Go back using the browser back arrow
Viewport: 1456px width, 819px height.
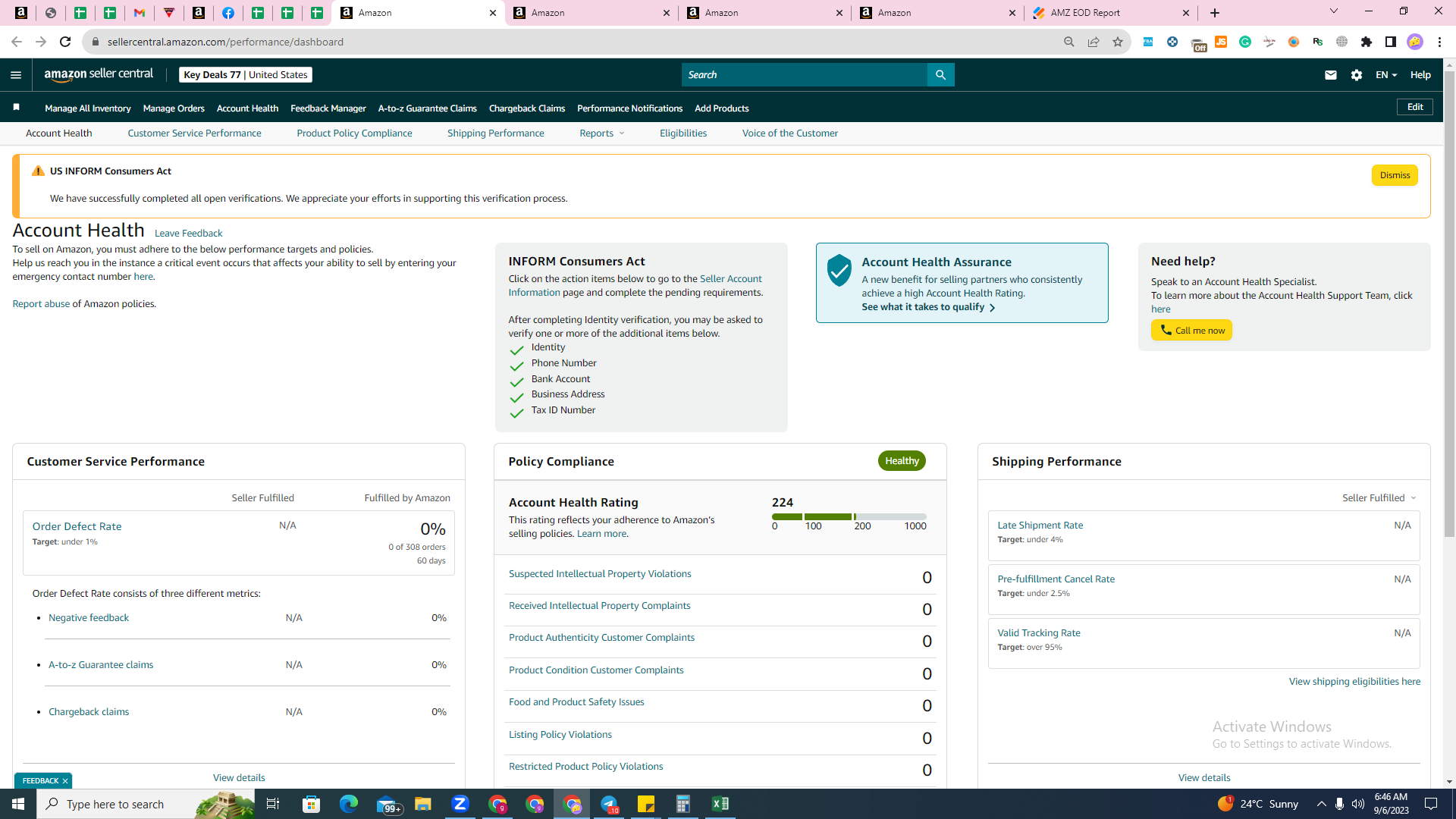click(17, 42)
